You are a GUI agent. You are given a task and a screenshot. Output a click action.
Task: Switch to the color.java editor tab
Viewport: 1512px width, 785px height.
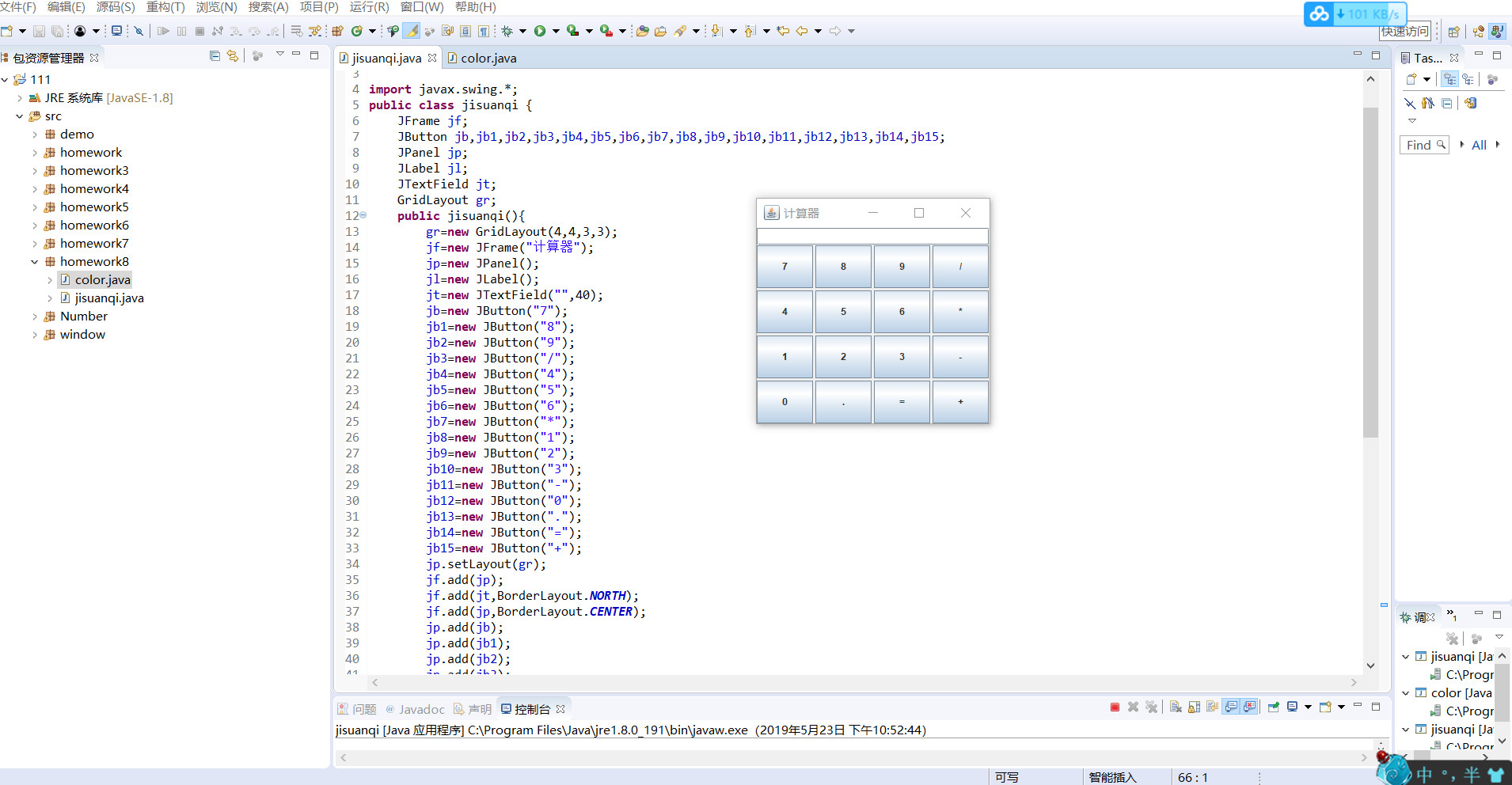point(488,58)
